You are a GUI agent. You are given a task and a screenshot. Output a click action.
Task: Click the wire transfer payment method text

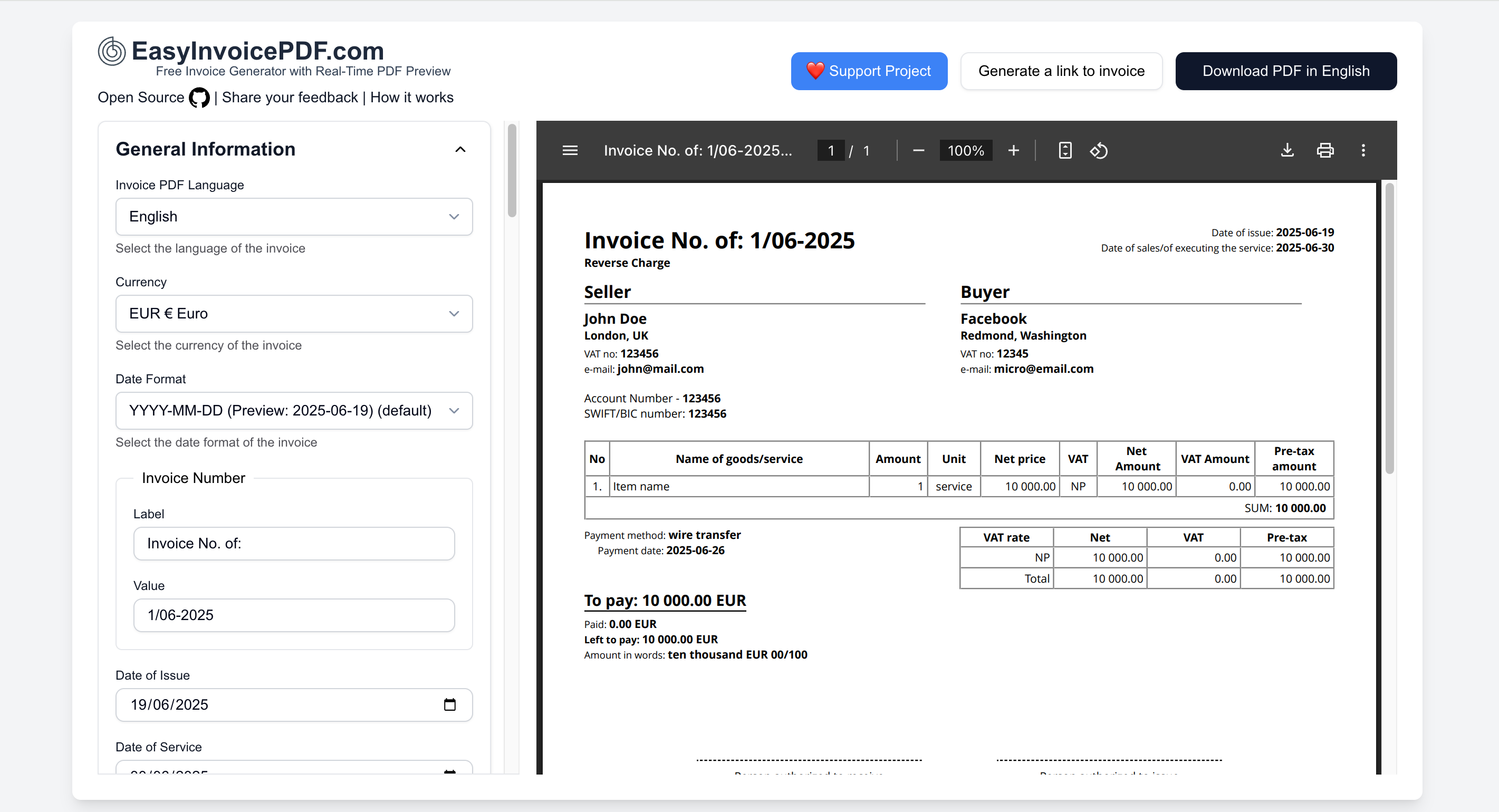pyautogui.click(x=705, y=535)
